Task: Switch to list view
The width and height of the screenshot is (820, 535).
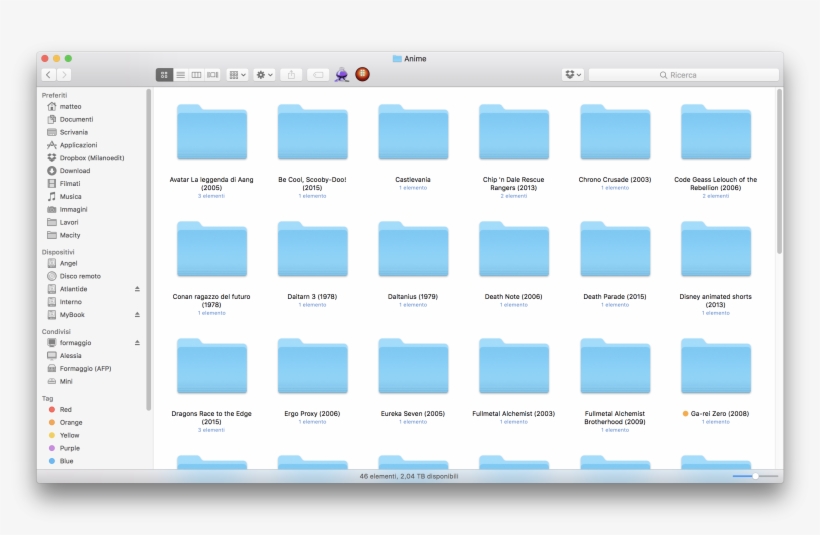Action: pos(180,75)
